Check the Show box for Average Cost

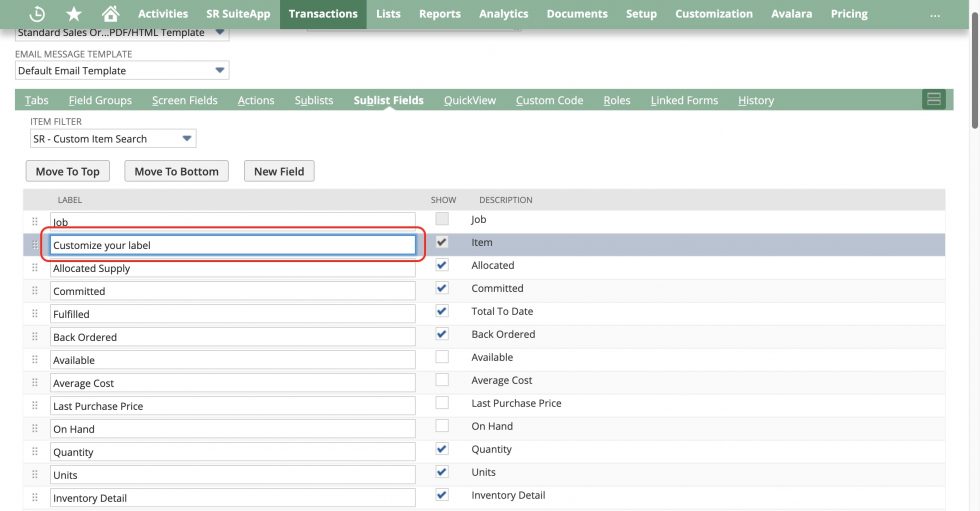[442, 380]
